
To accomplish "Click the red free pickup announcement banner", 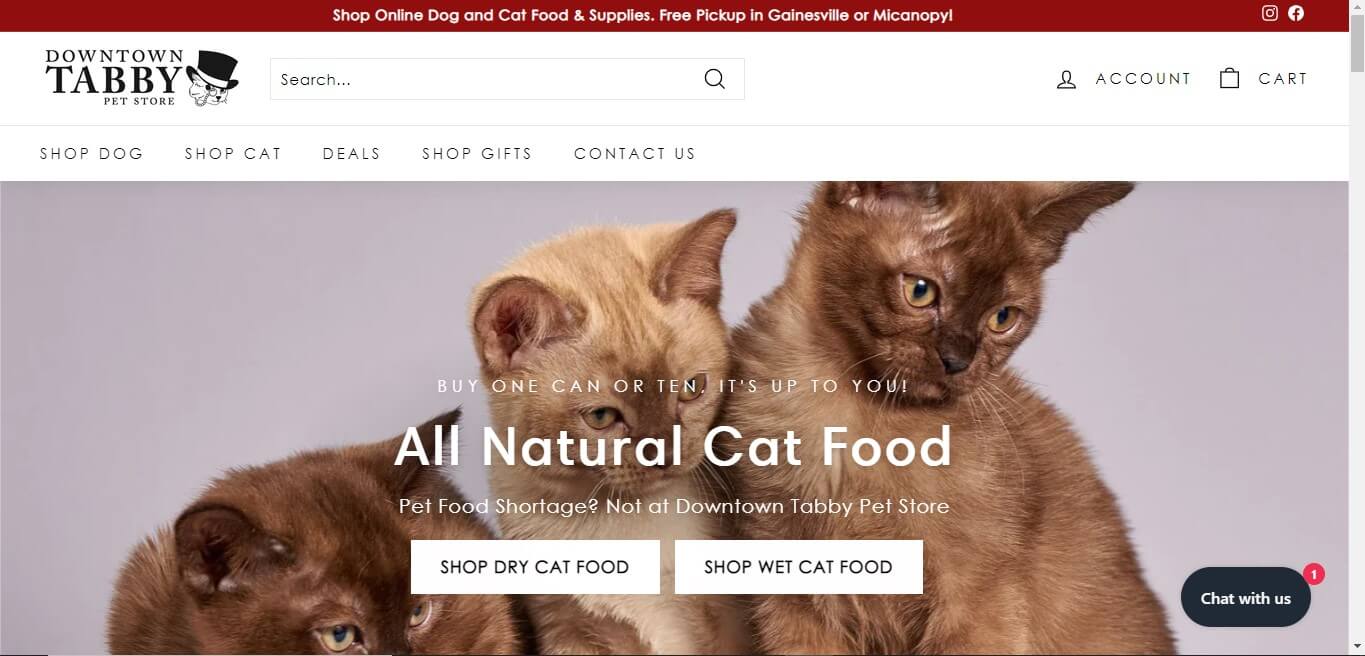I will pos(642,16).
